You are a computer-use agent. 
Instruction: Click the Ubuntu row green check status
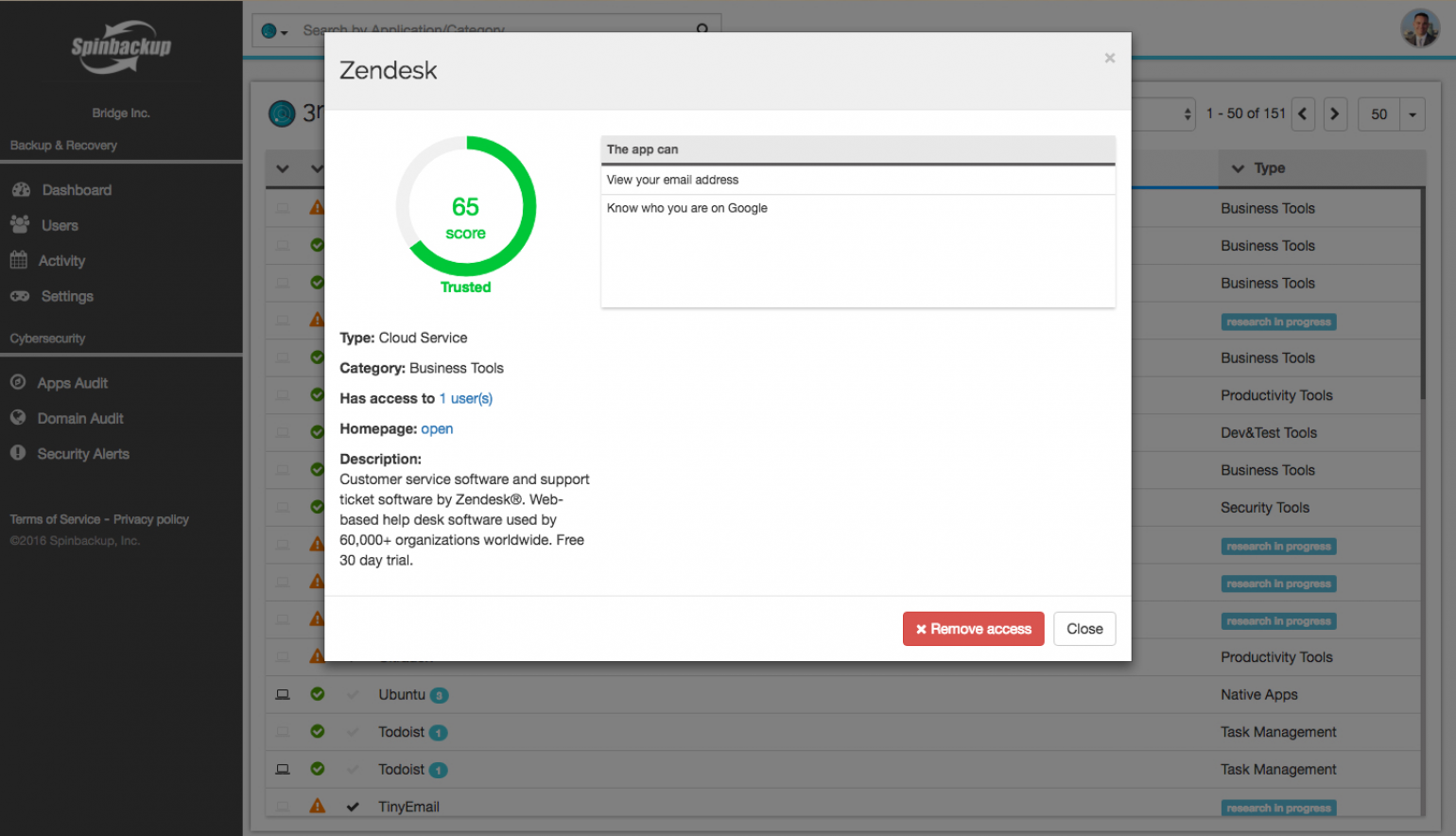pos(318,694)
